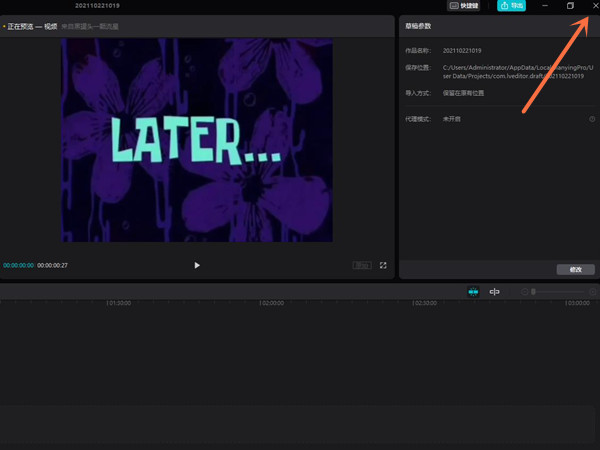Click the LATER video preview frame
Viewport: 600px width, 450px height.
pos(197,140)
